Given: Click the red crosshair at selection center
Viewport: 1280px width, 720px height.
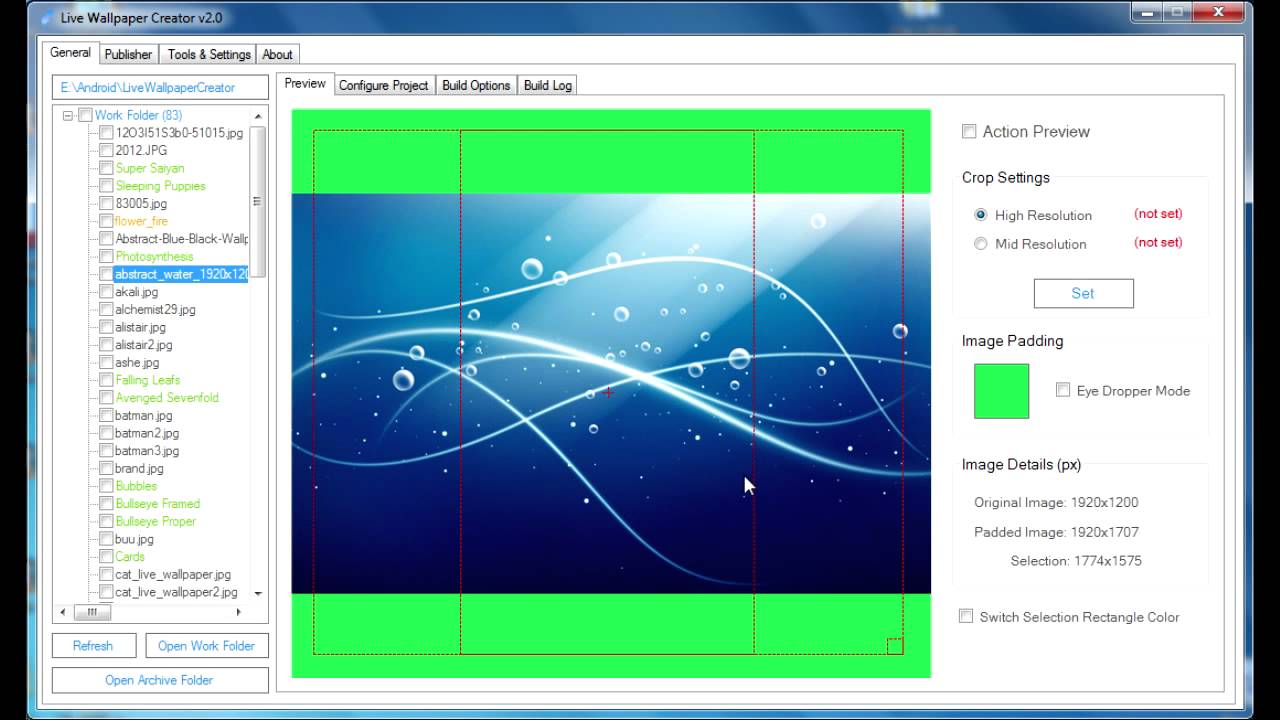Looking at the screenshot, I should click(x=608, y=392).
